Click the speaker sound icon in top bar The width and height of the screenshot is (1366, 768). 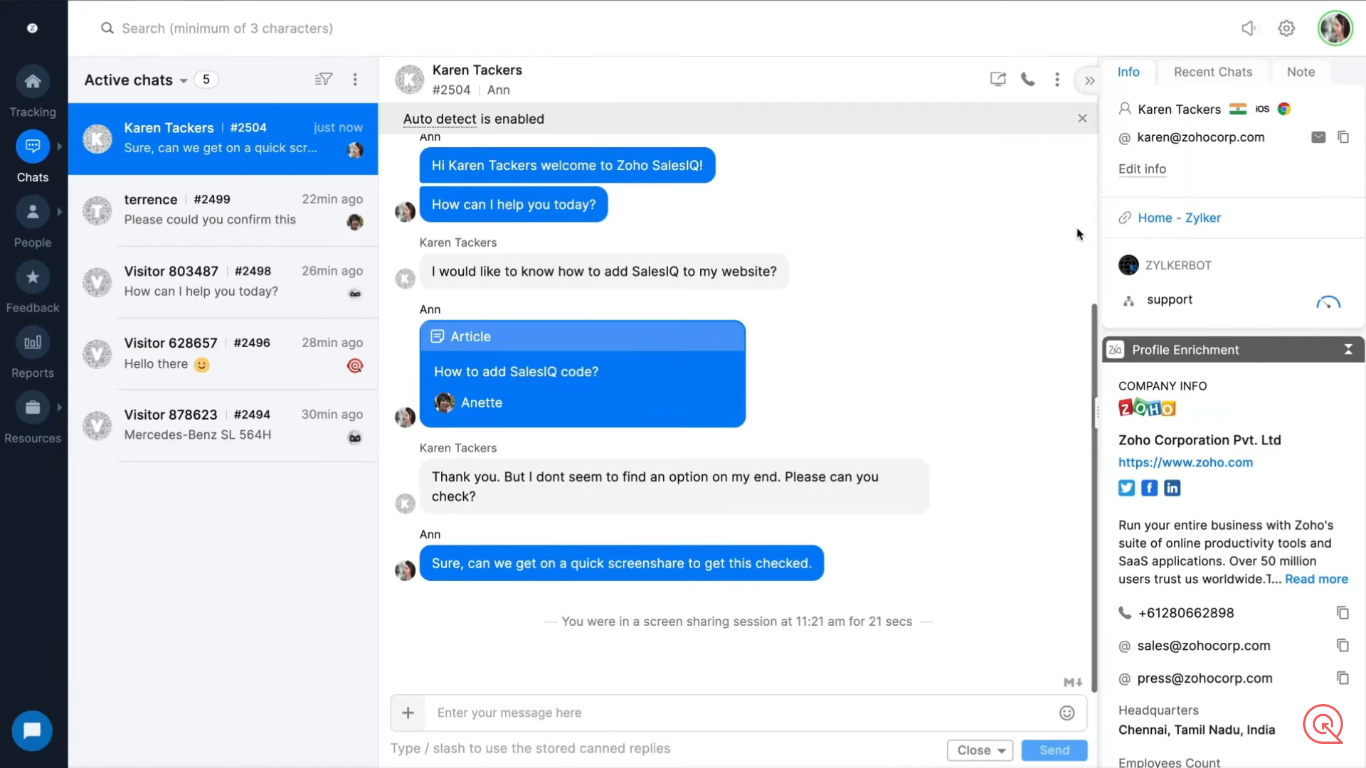(x=1249, y=28)
